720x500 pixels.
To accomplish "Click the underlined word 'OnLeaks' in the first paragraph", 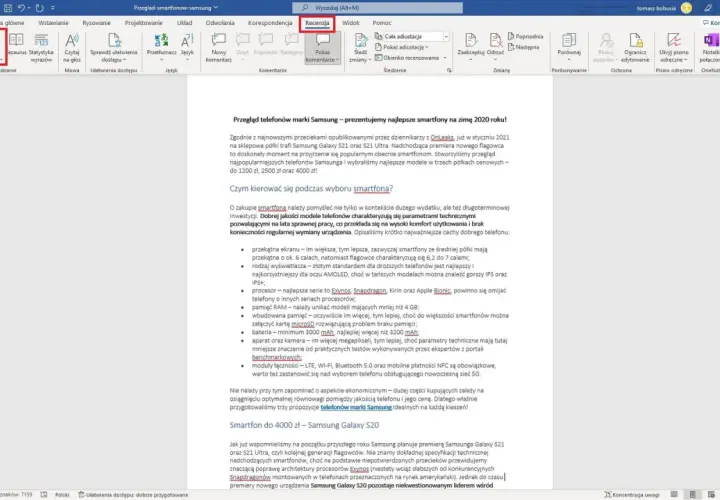I will click(442, 137).
